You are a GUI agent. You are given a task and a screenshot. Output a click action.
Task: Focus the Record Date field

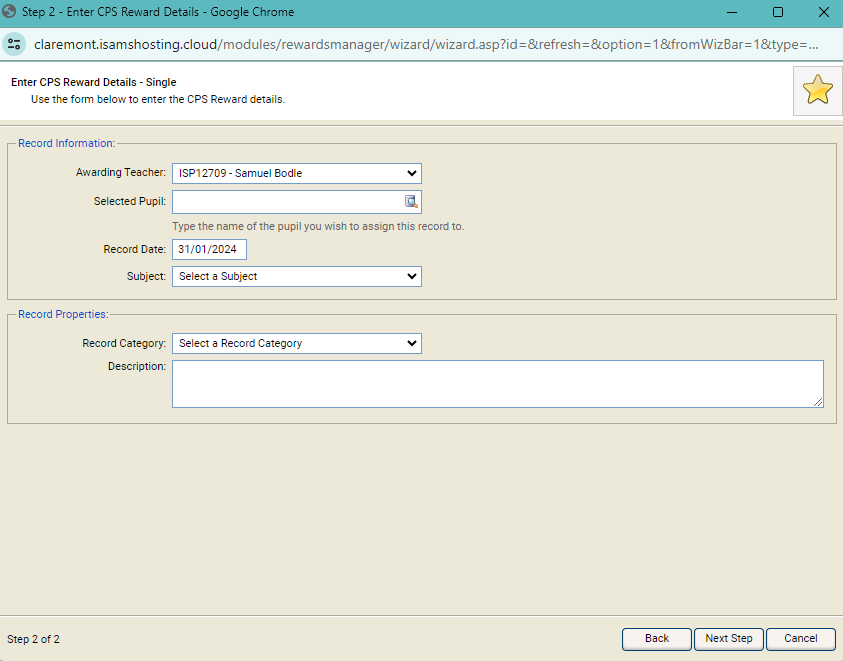coord(209,250)
